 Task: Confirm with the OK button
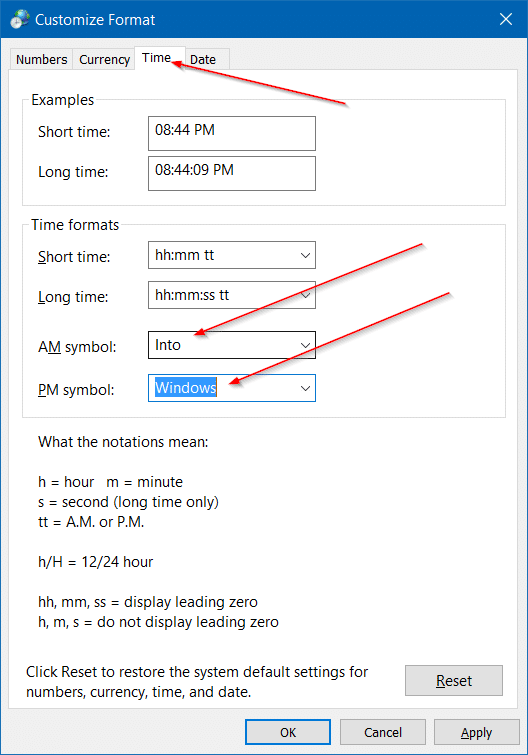pyautogui.click(x=288, y=732)
